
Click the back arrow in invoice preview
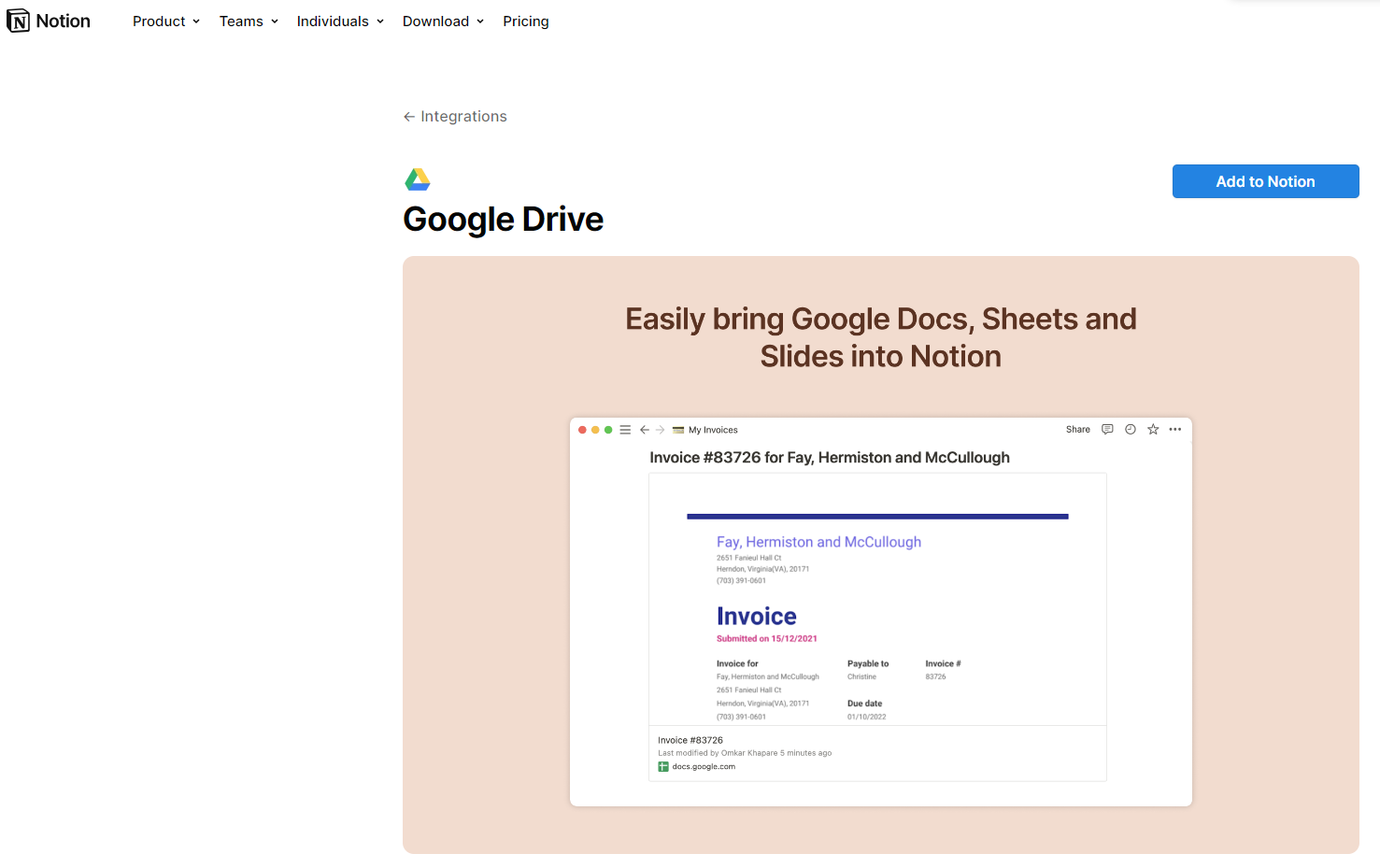pos(645,430)
